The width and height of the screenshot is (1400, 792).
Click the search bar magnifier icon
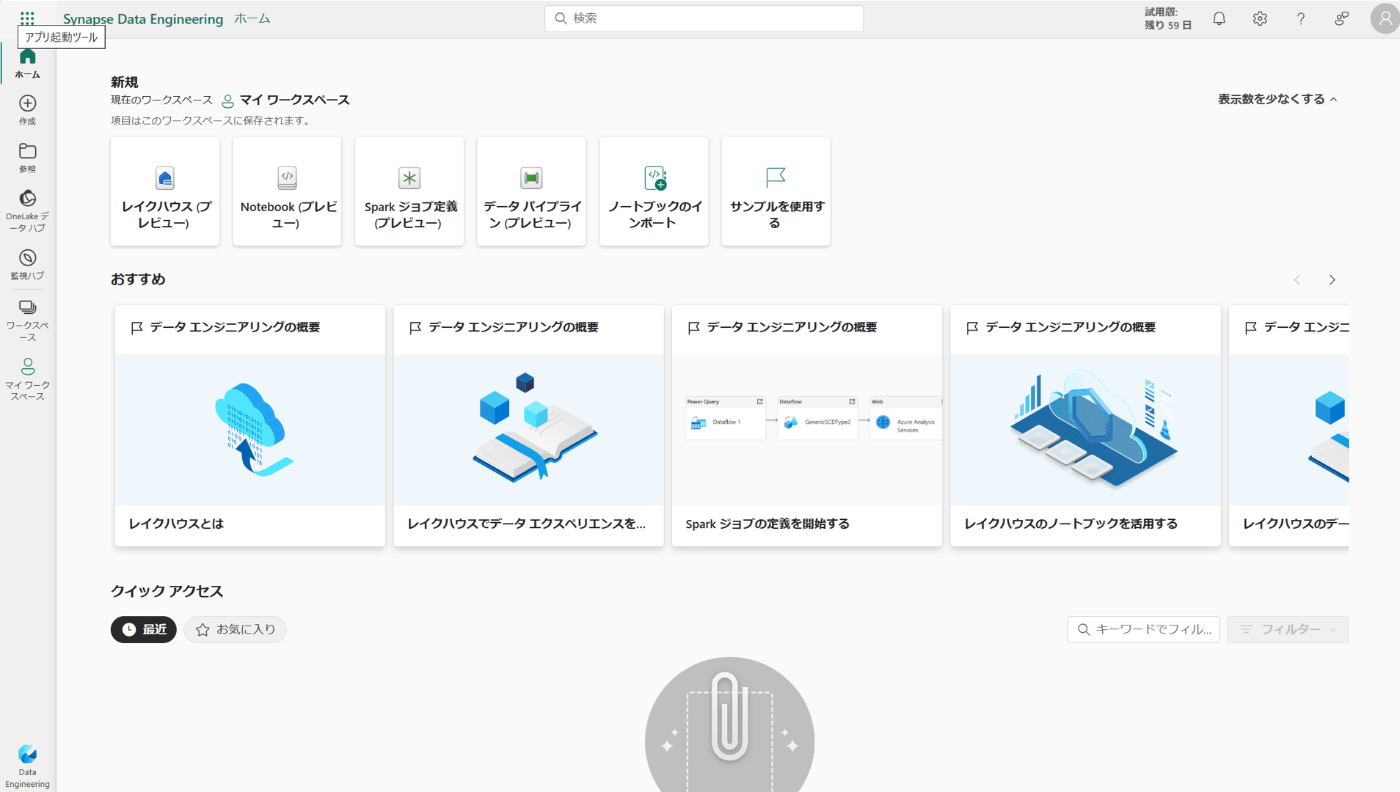point(561,18)
